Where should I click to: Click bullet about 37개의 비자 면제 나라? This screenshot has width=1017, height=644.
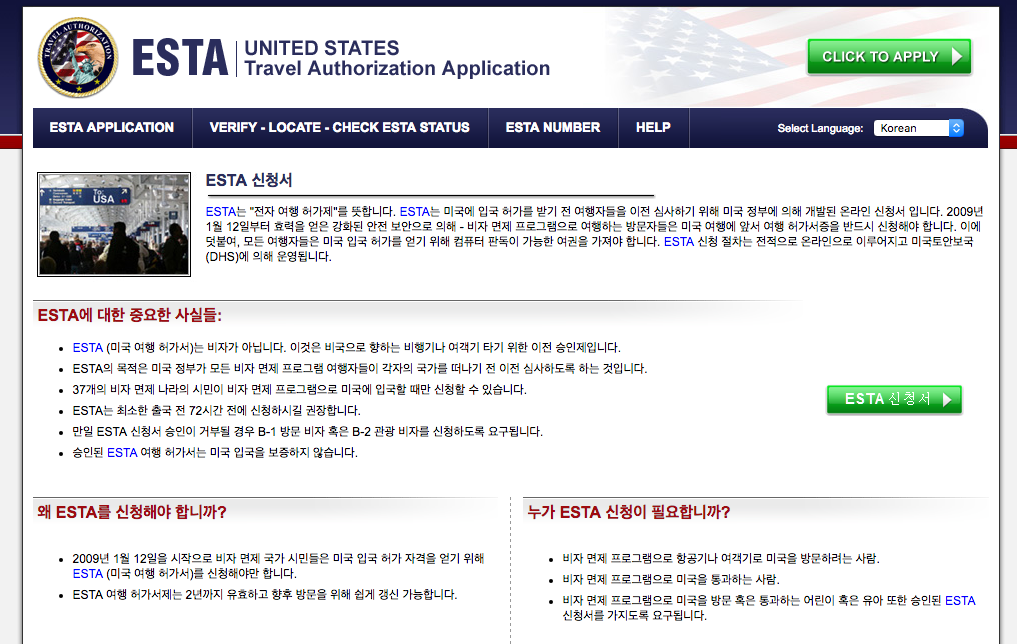click(299, 390)
